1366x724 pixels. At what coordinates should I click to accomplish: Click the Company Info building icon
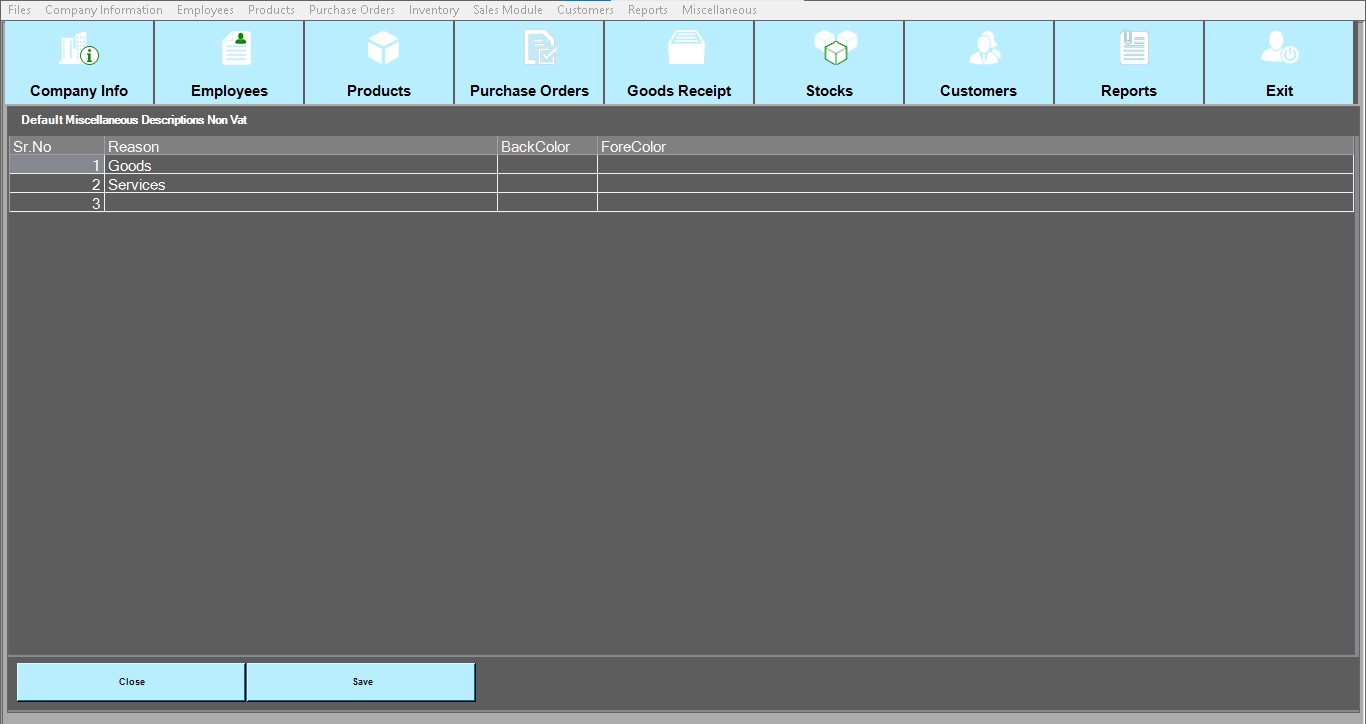[x=79, y=49]
